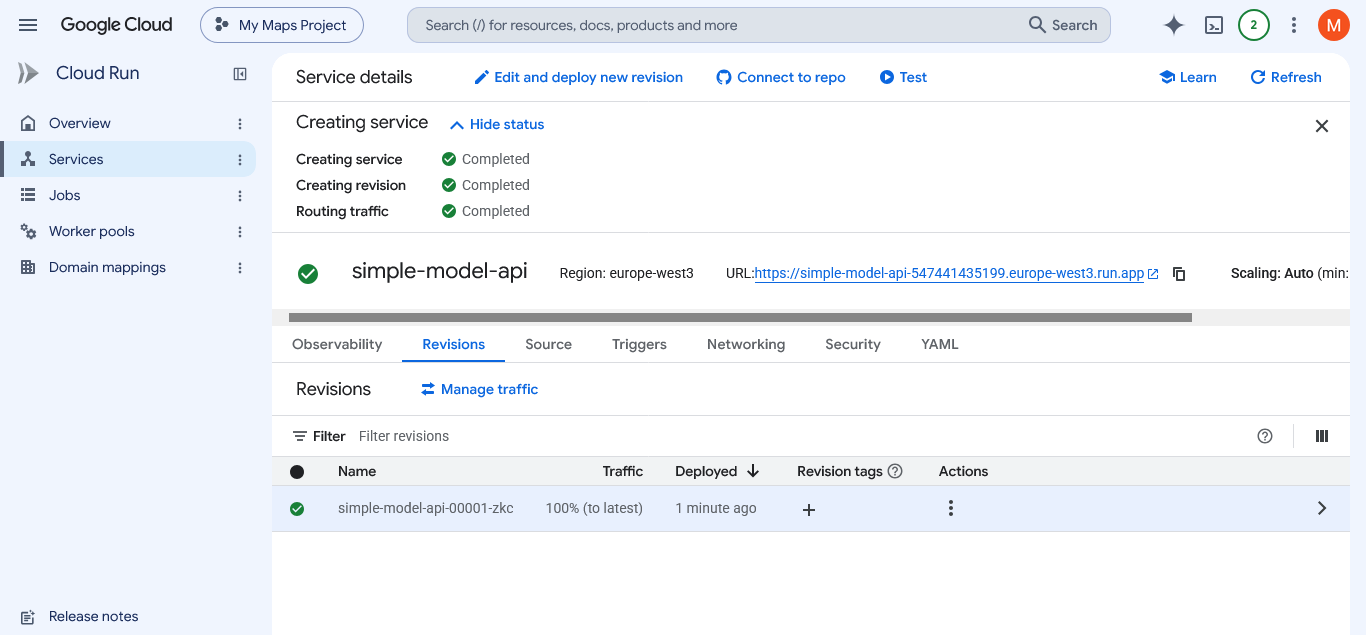1366x635 pixels.
Task: Open the simple-model-api run.app URL
Action: coord(949,273)
